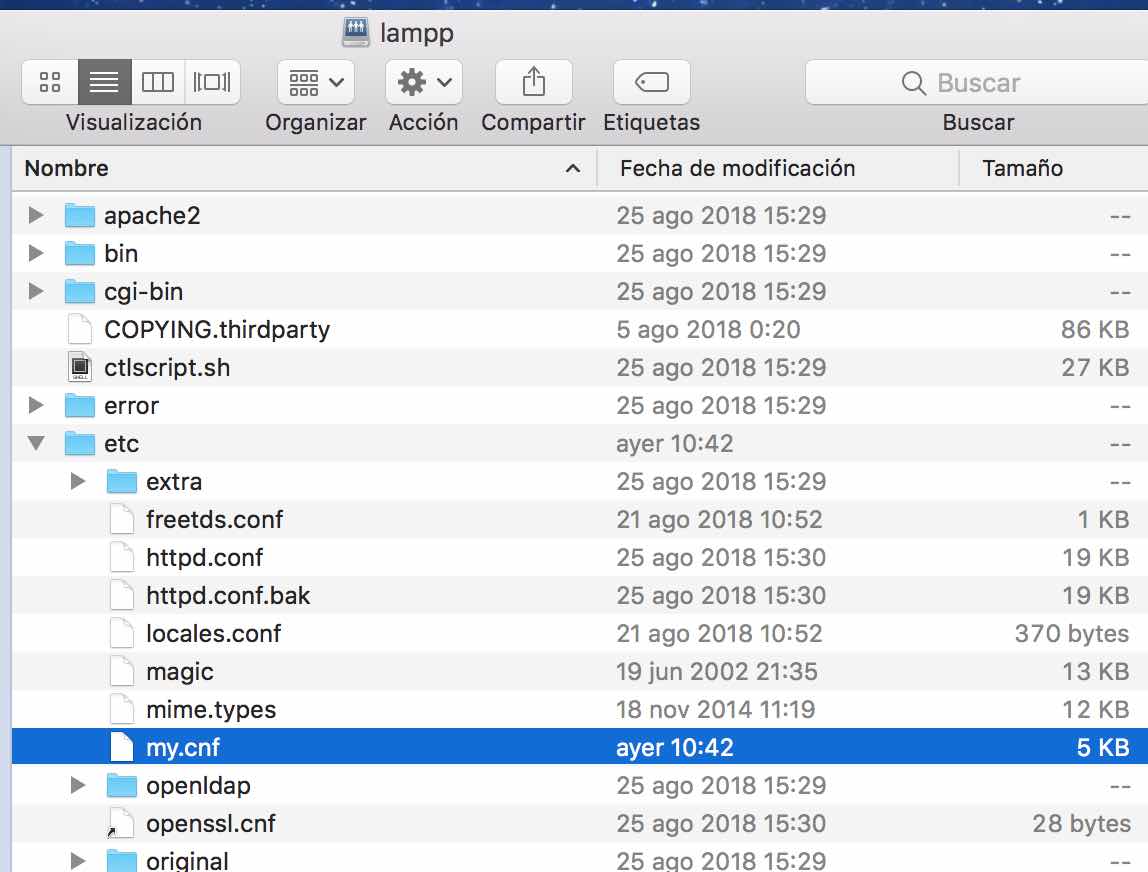Expand the openldap folder
The height and width of the screenshot is (872, 1148).
tap(79, 785)
